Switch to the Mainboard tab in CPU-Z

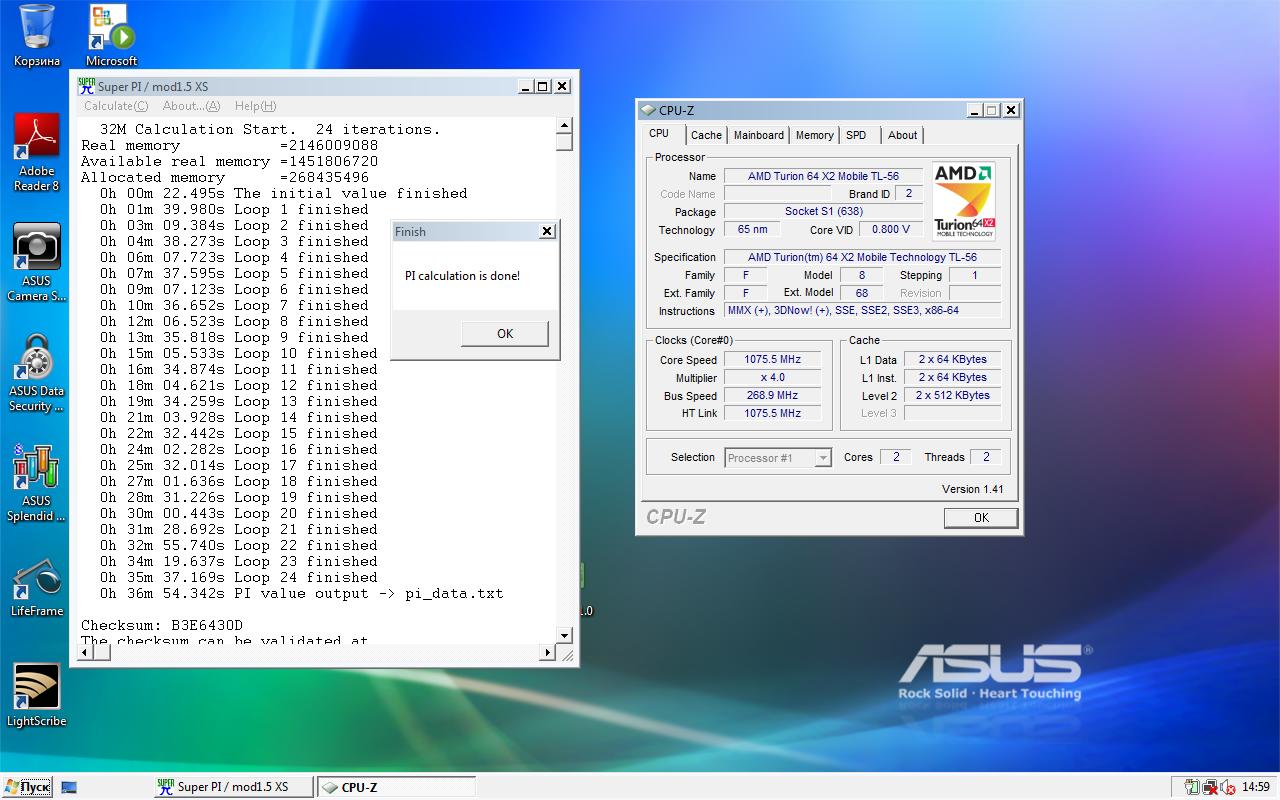coord(759,135)
